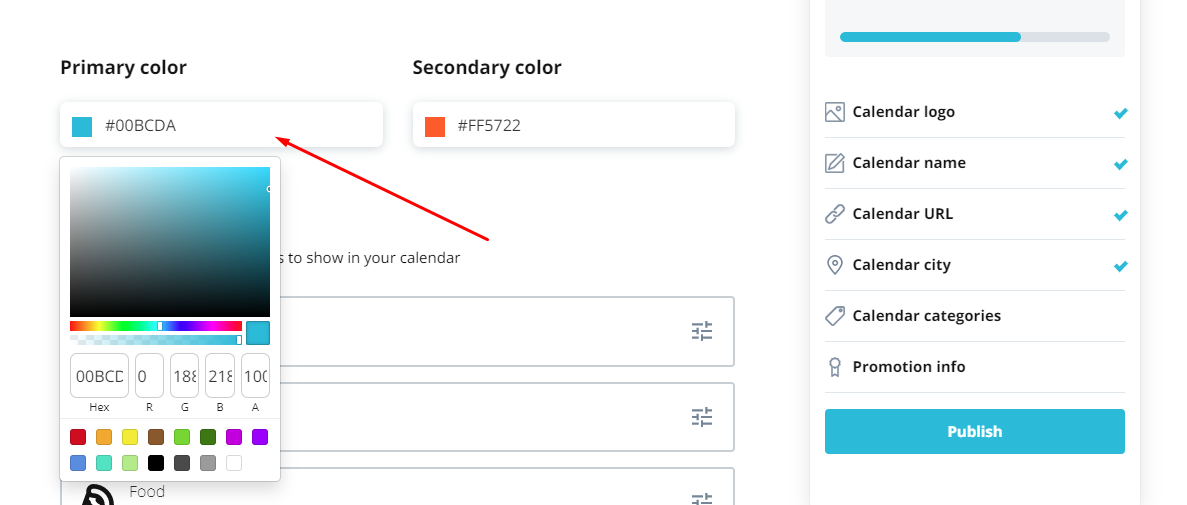The image size is (1187, 505).
Task: Open settings sliders icon of second category row
Action: point(702,416)
